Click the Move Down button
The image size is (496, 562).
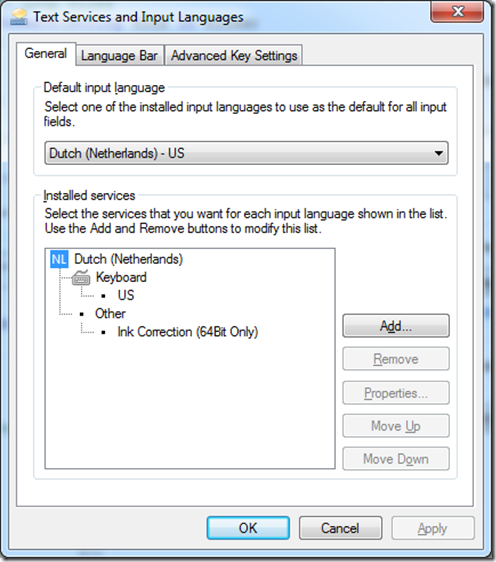[396, 458]
